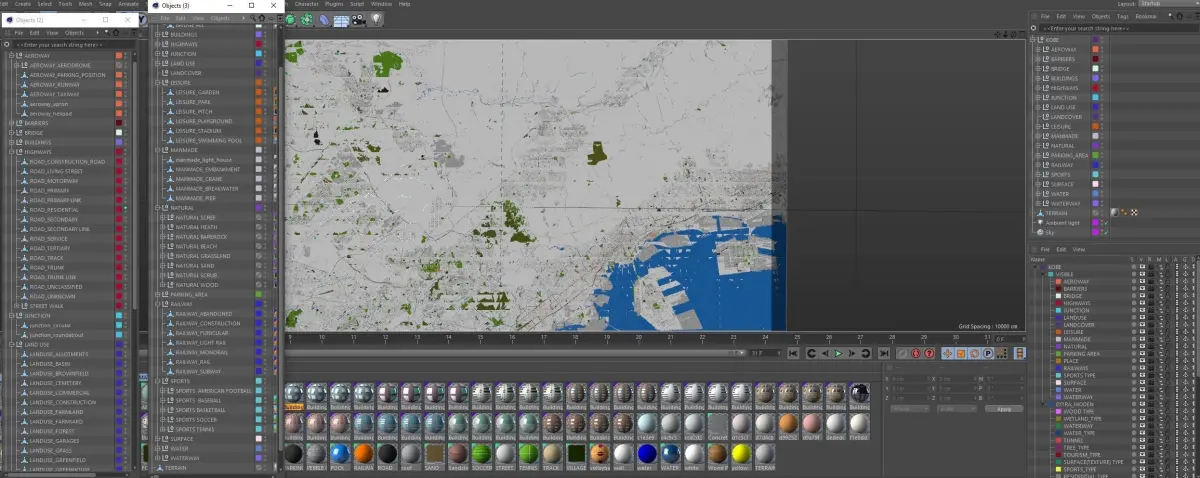Open Tags menu in right Objects panel
This screenshot has height=478, width=1200.
1121,16
